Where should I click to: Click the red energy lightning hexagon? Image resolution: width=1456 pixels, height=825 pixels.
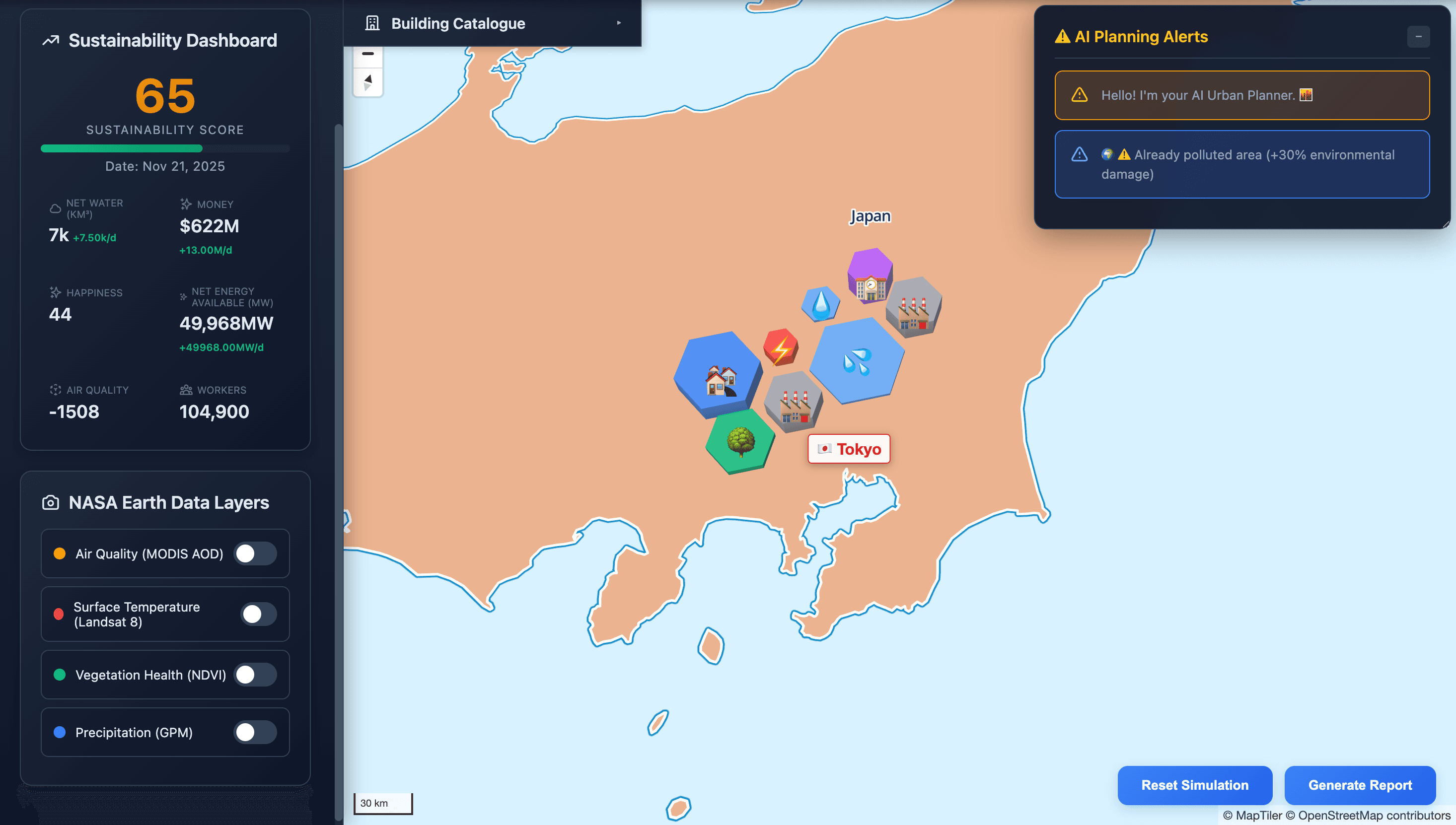tap(781, 347)
